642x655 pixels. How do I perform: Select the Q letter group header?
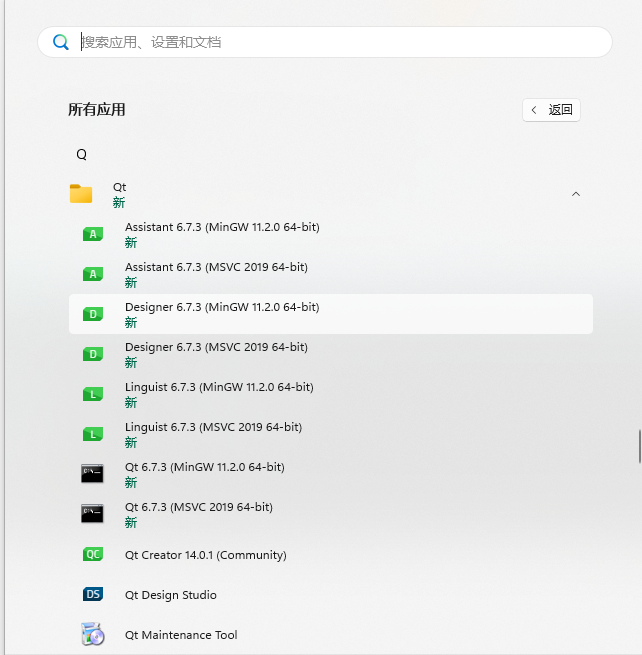[81, 155]
